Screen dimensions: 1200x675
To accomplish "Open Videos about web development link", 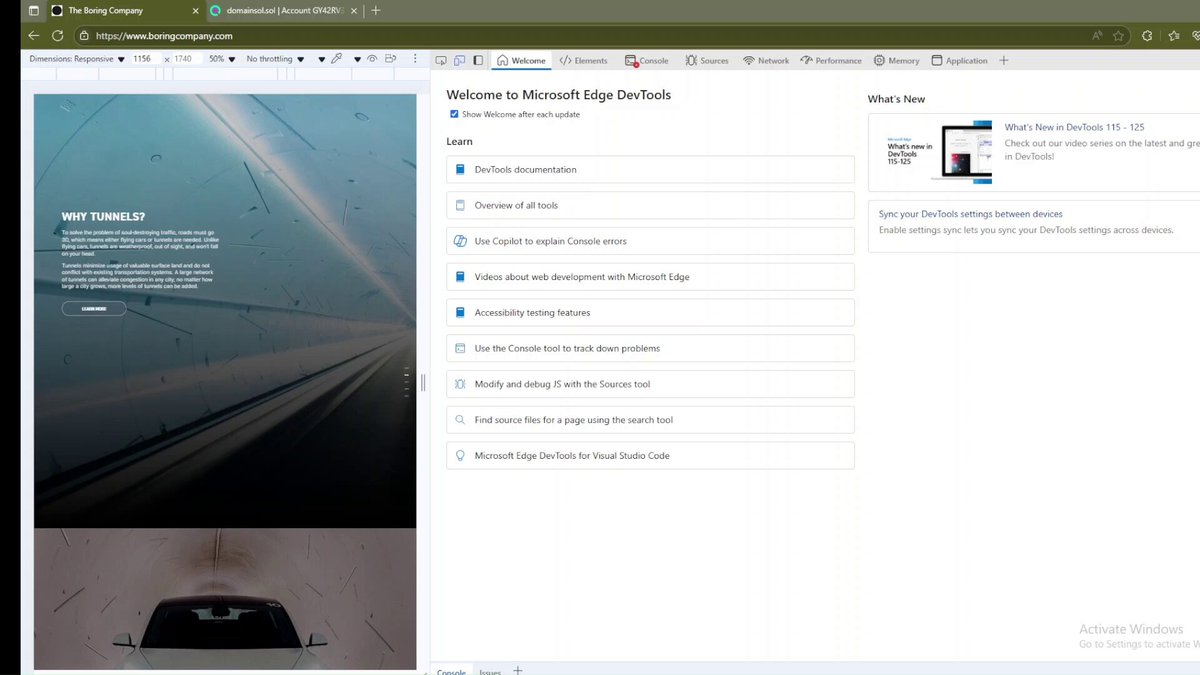I will (x=650, y=277).
